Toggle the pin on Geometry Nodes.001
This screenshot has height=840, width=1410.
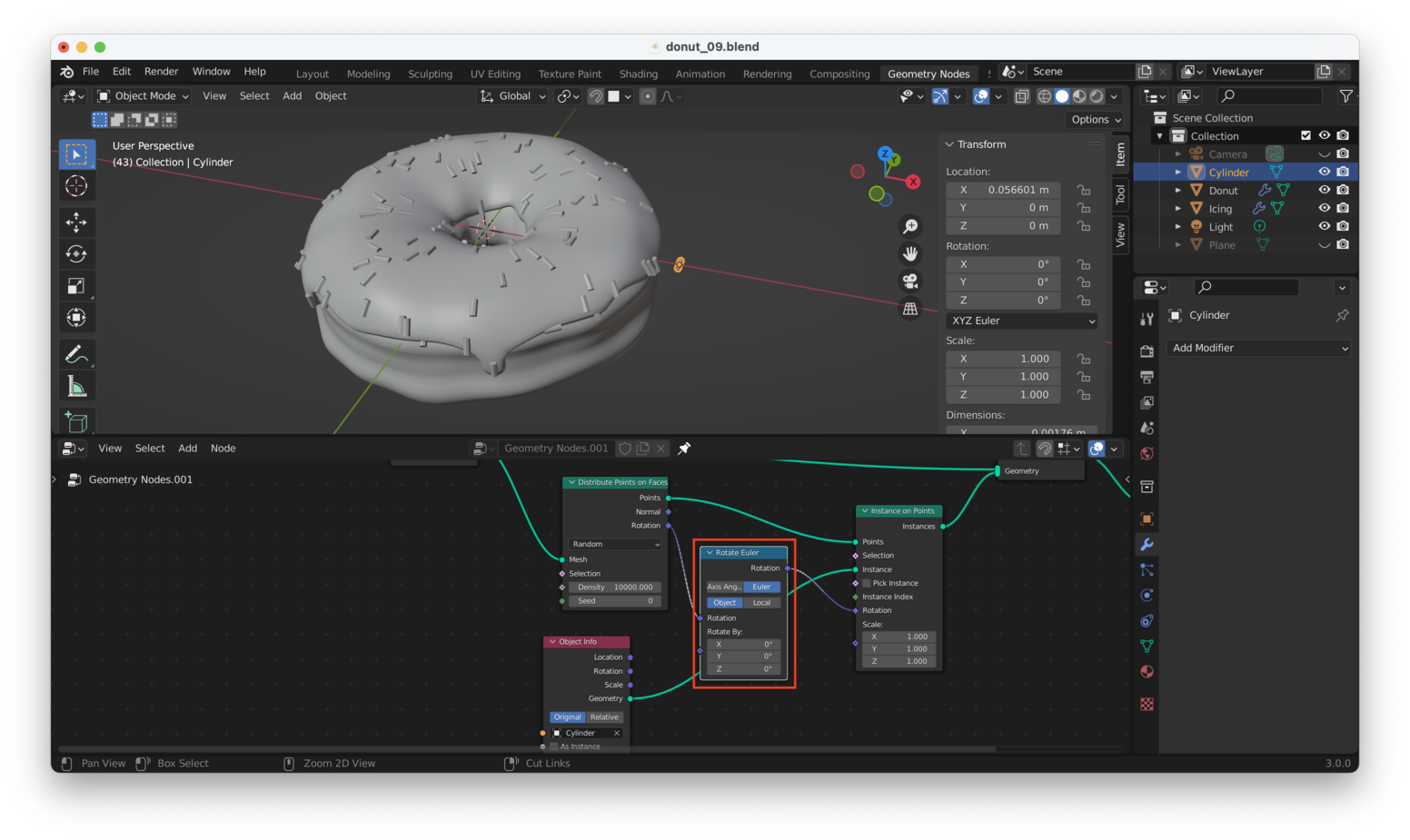coord(684,449)
